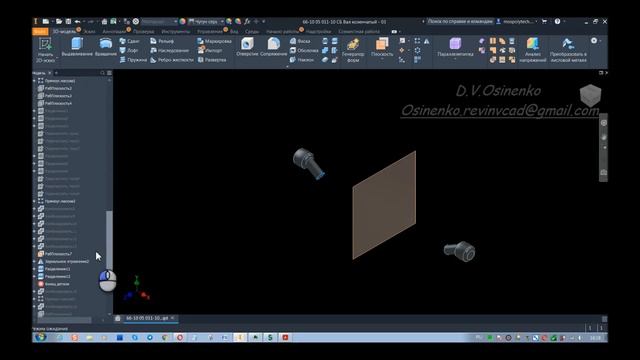Expand the Прямоуг.массив1 tree node

34,81
